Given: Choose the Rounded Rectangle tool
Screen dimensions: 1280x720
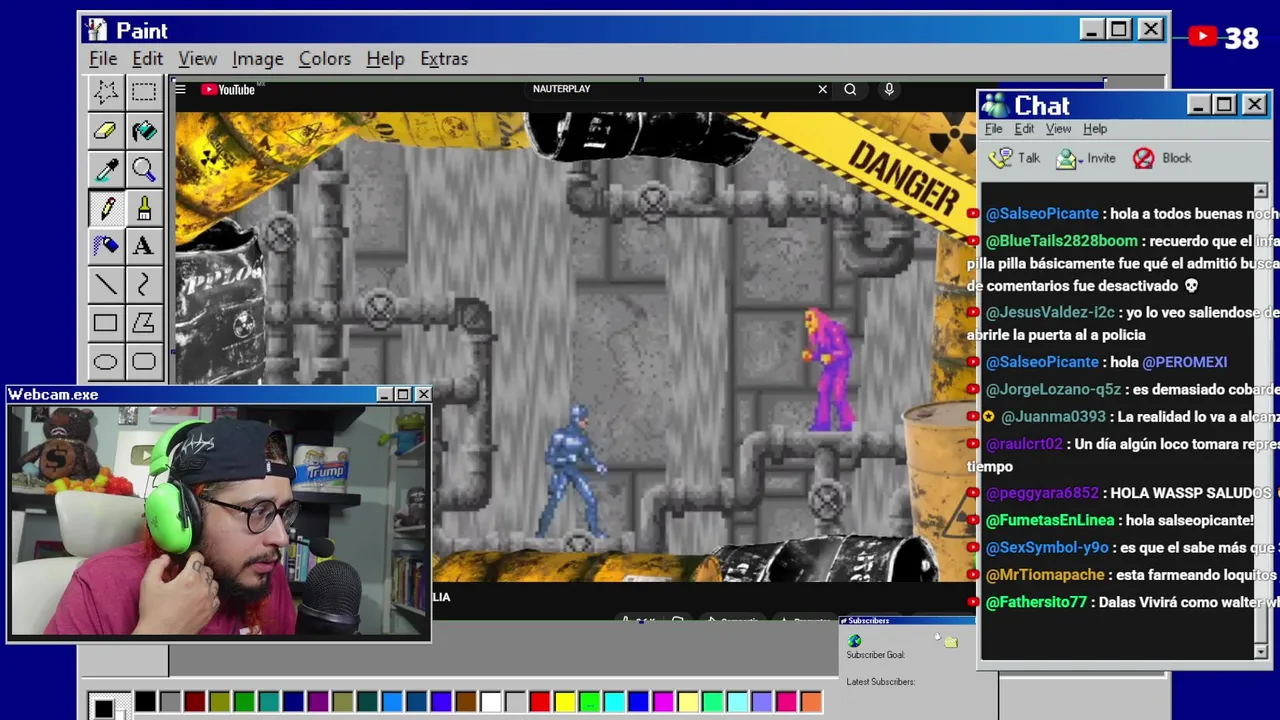Looking at the screenshot, I should click(144, 361).
